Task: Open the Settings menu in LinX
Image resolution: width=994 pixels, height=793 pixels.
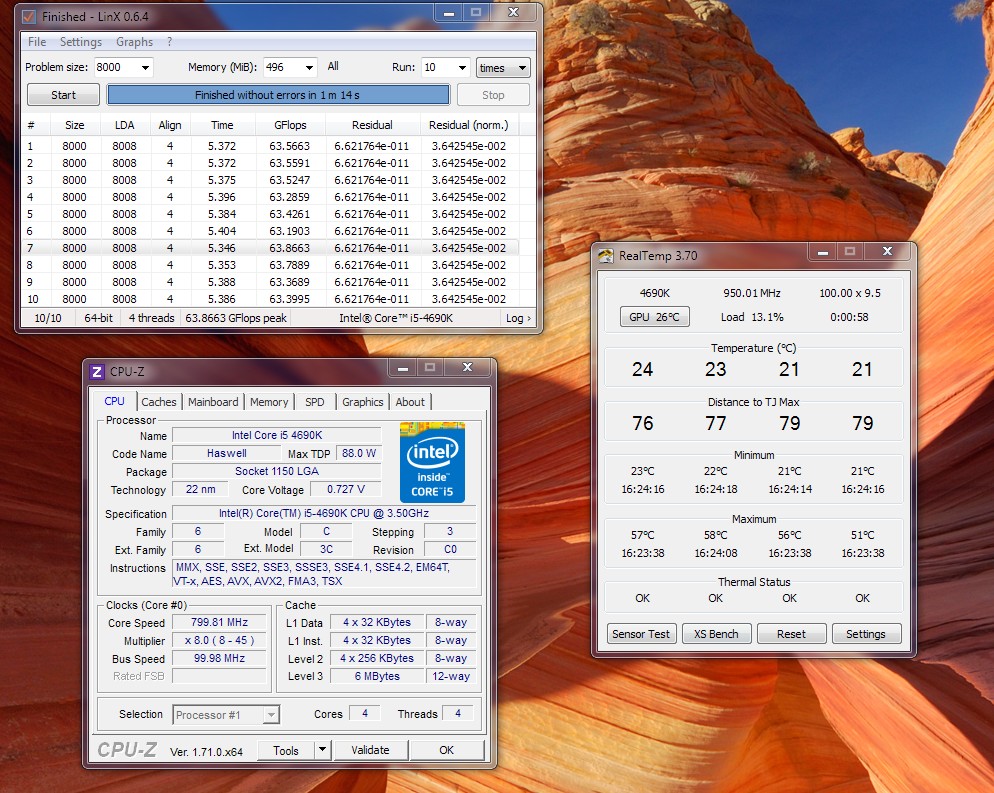Action: pyautogui.click(x=81, y=42)
